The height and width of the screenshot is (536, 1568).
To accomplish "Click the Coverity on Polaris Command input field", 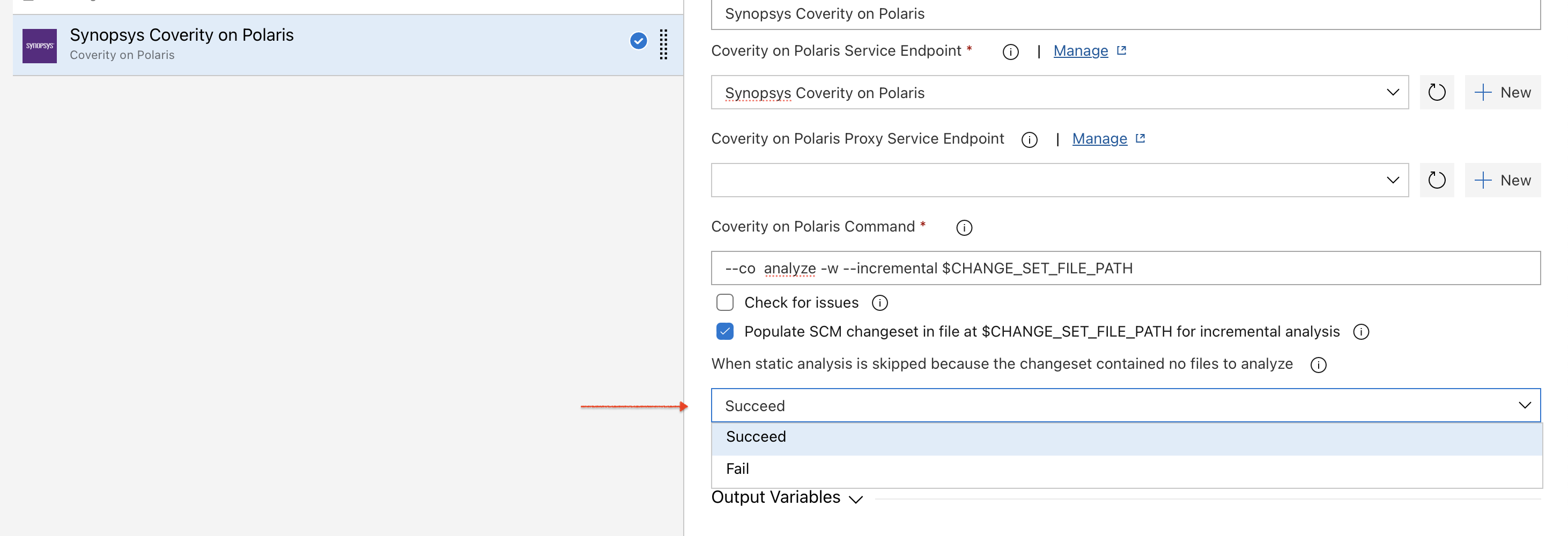I will pos(1126,269).
